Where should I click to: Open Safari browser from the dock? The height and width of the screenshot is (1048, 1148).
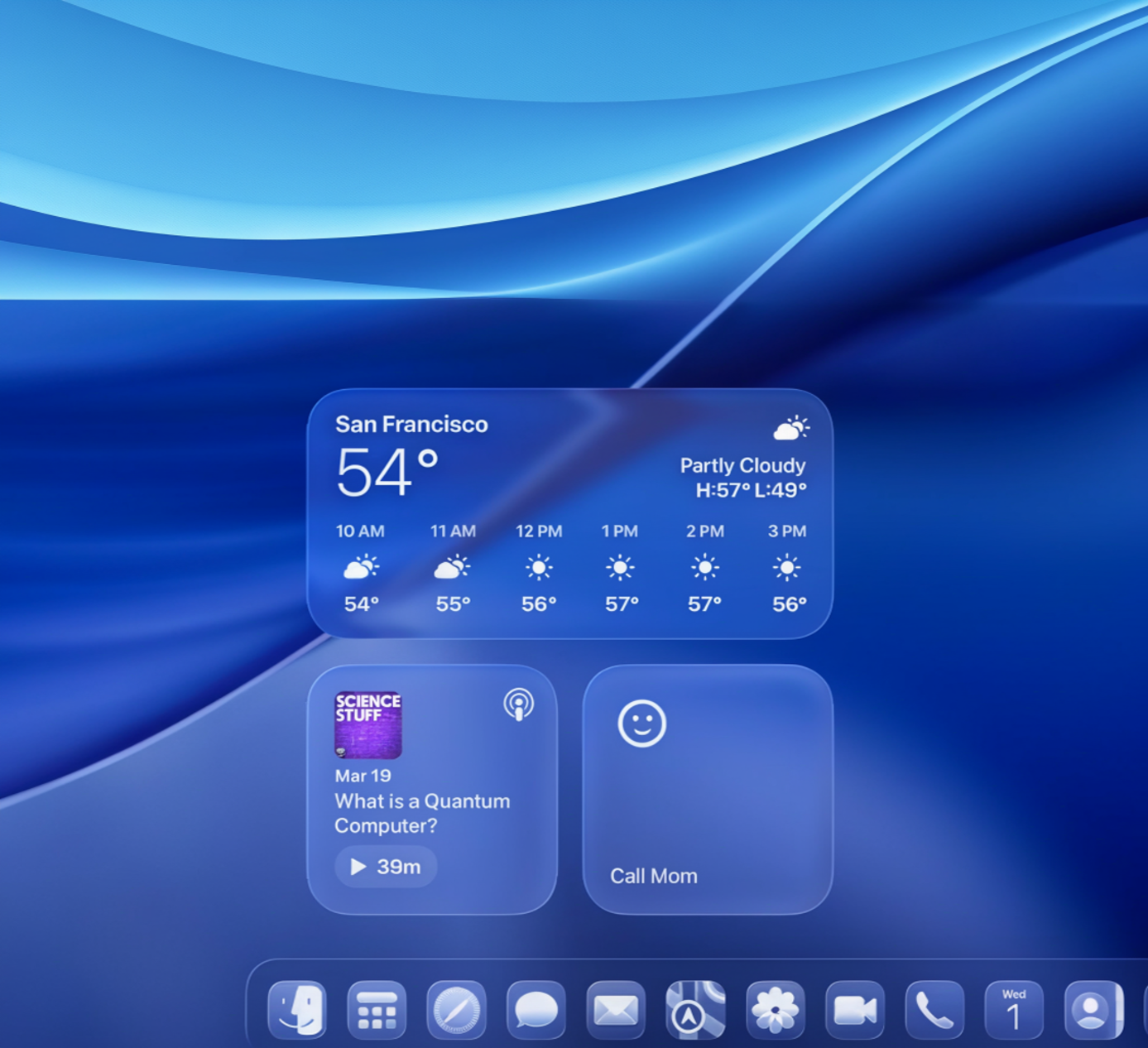point(456,1009)
